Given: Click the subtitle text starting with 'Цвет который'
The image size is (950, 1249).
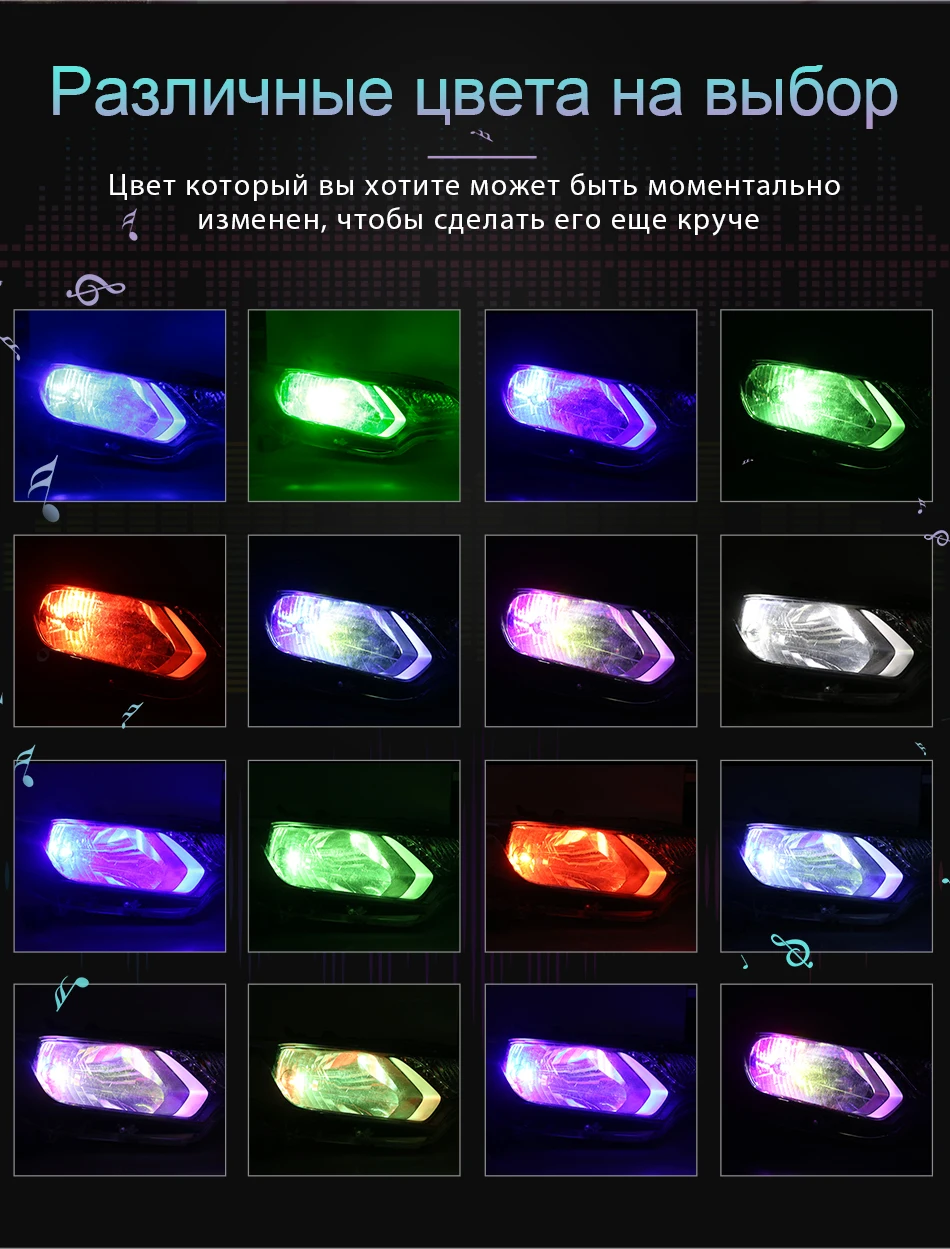Looking at the screenshot, I should 475,203.
